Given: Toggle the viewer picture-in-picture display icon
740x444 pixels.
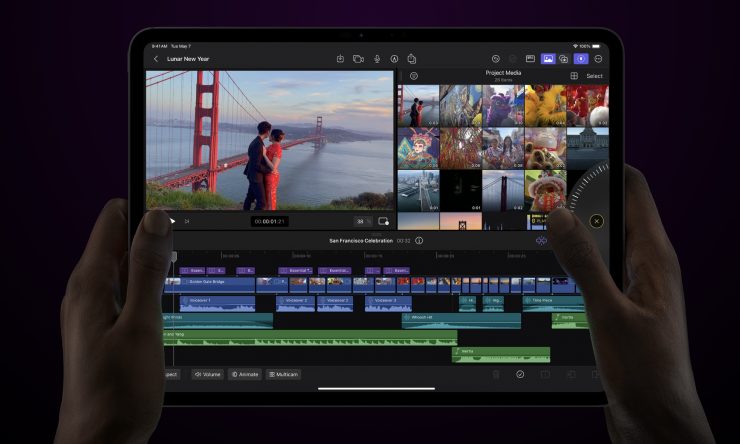Looking at the screenshot, I should (x=383, y=221).
